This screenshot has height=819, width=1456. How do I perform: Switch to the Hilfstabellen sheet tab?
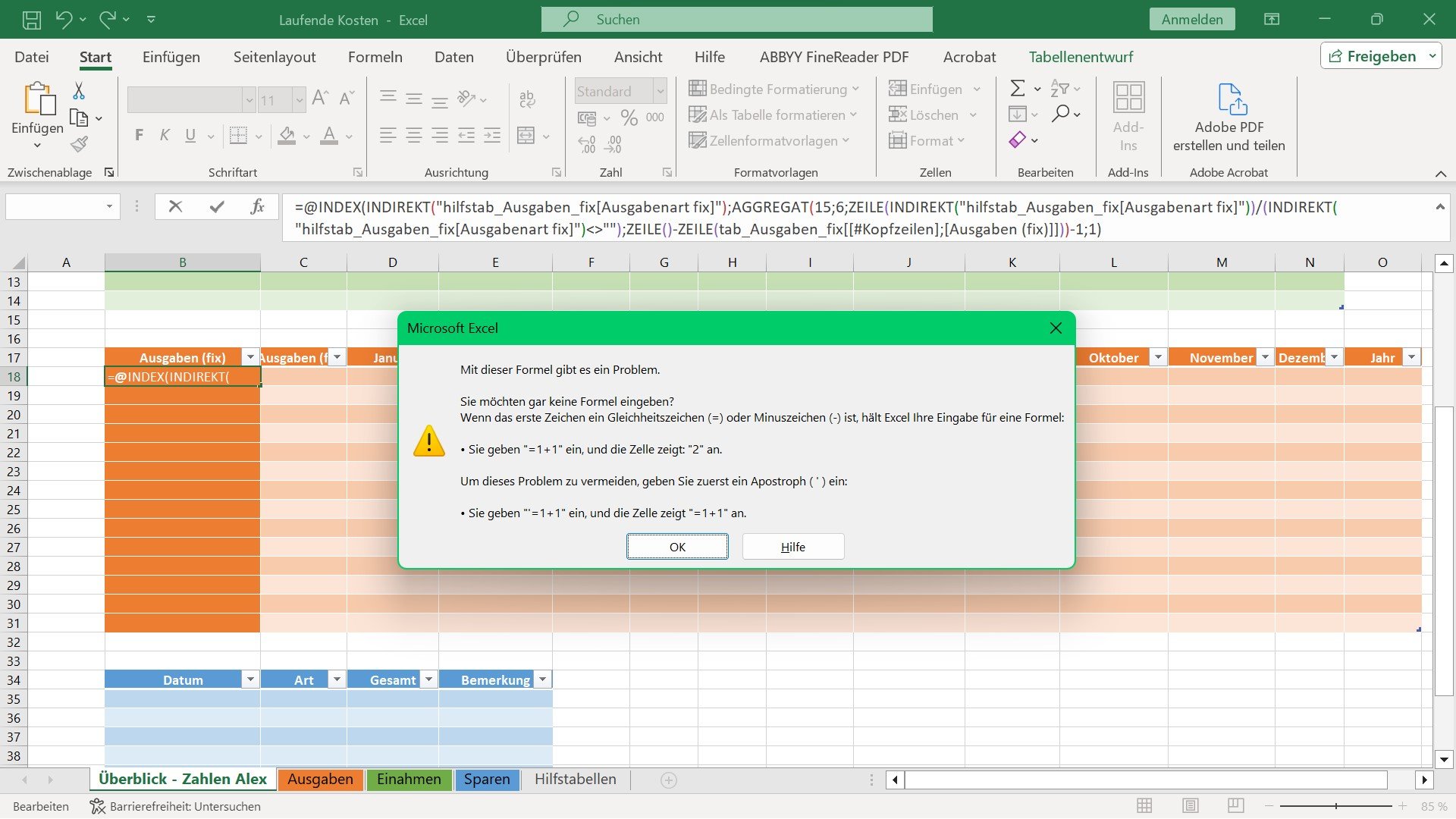pyautogui.click(x=575, y=780)
